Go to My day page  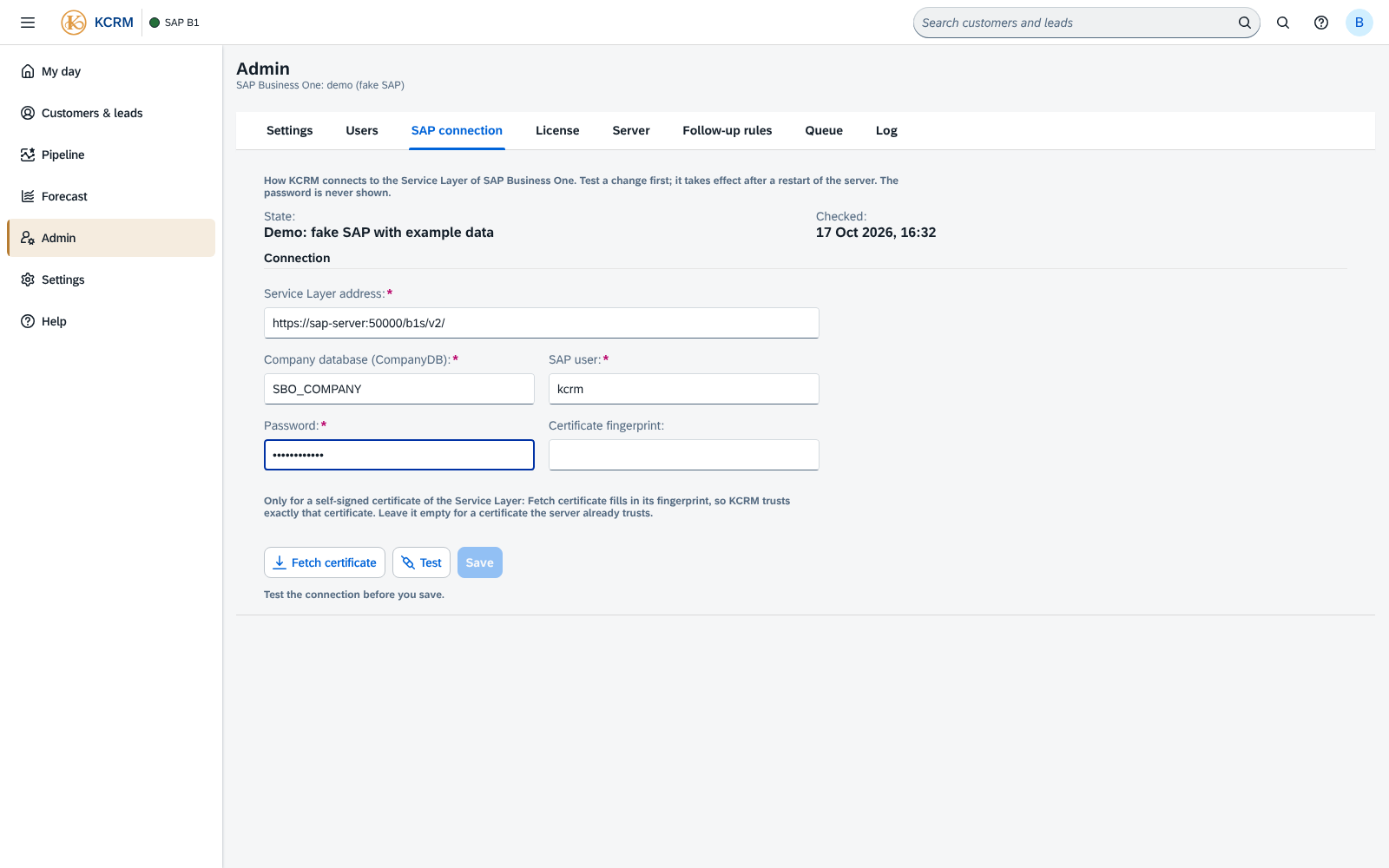111,71
